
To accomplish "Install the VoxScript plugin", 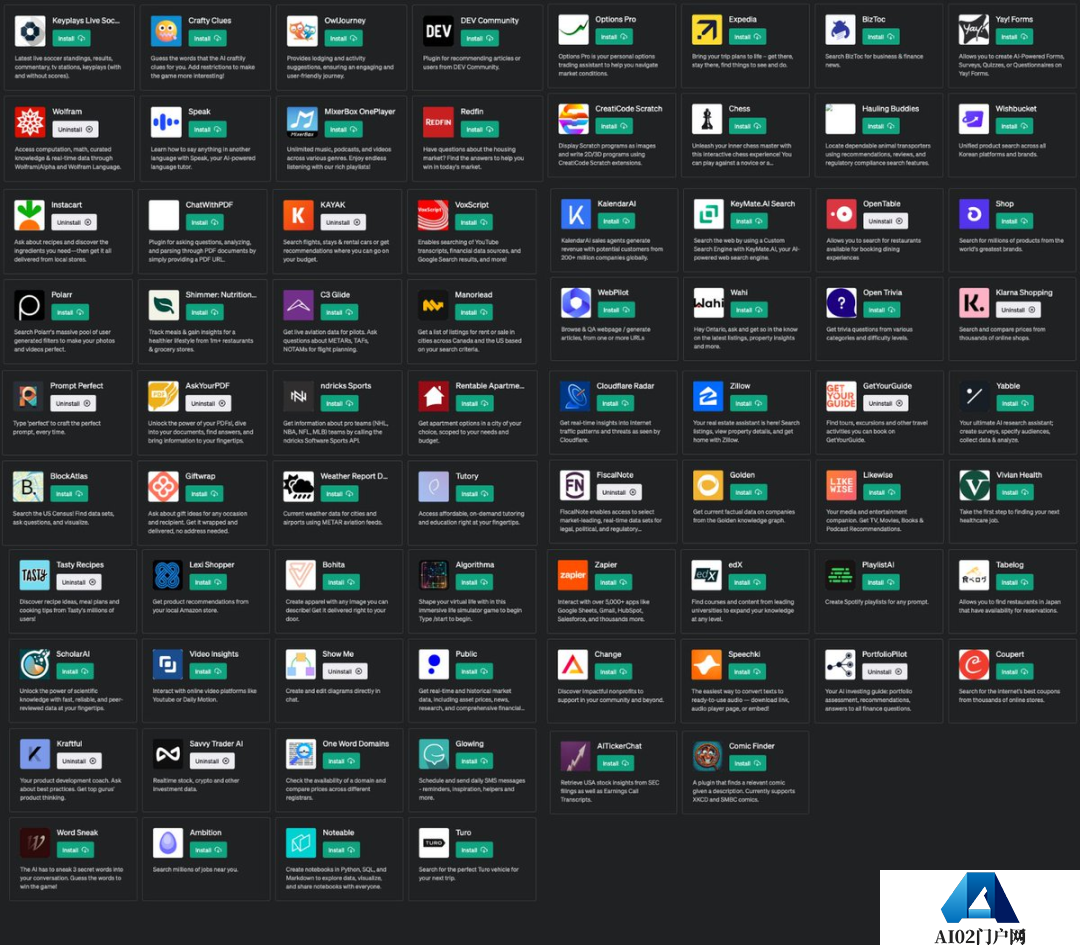I will (476, 222).
